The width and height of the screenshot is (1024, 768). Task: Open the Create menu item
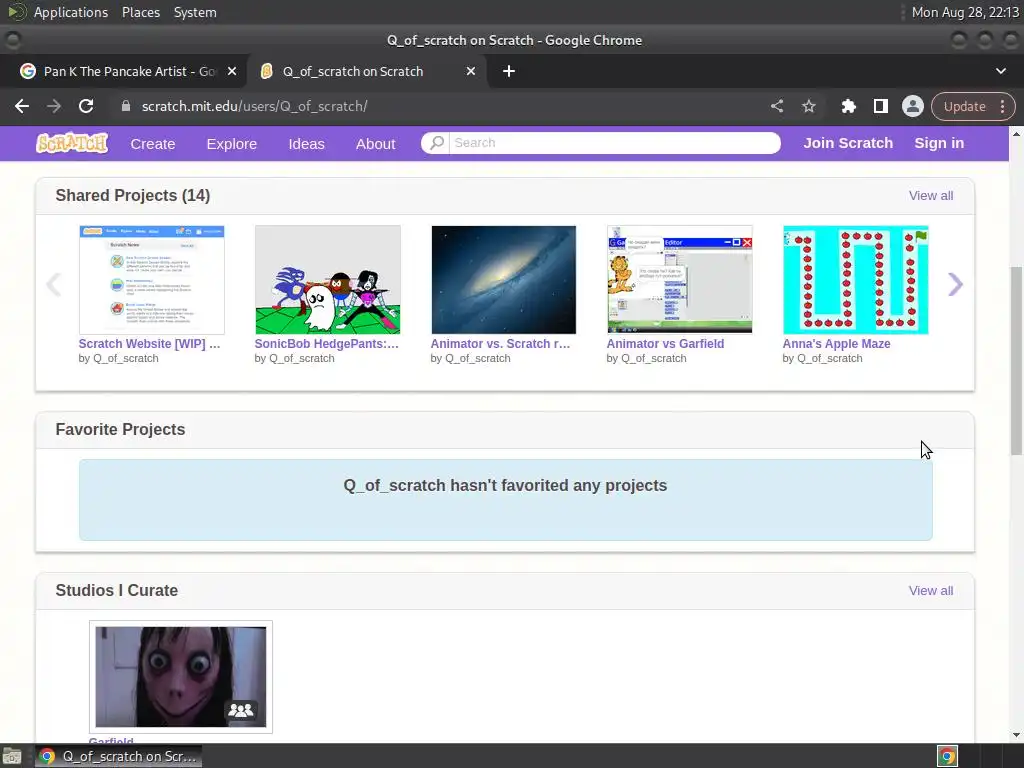[153, 144]
